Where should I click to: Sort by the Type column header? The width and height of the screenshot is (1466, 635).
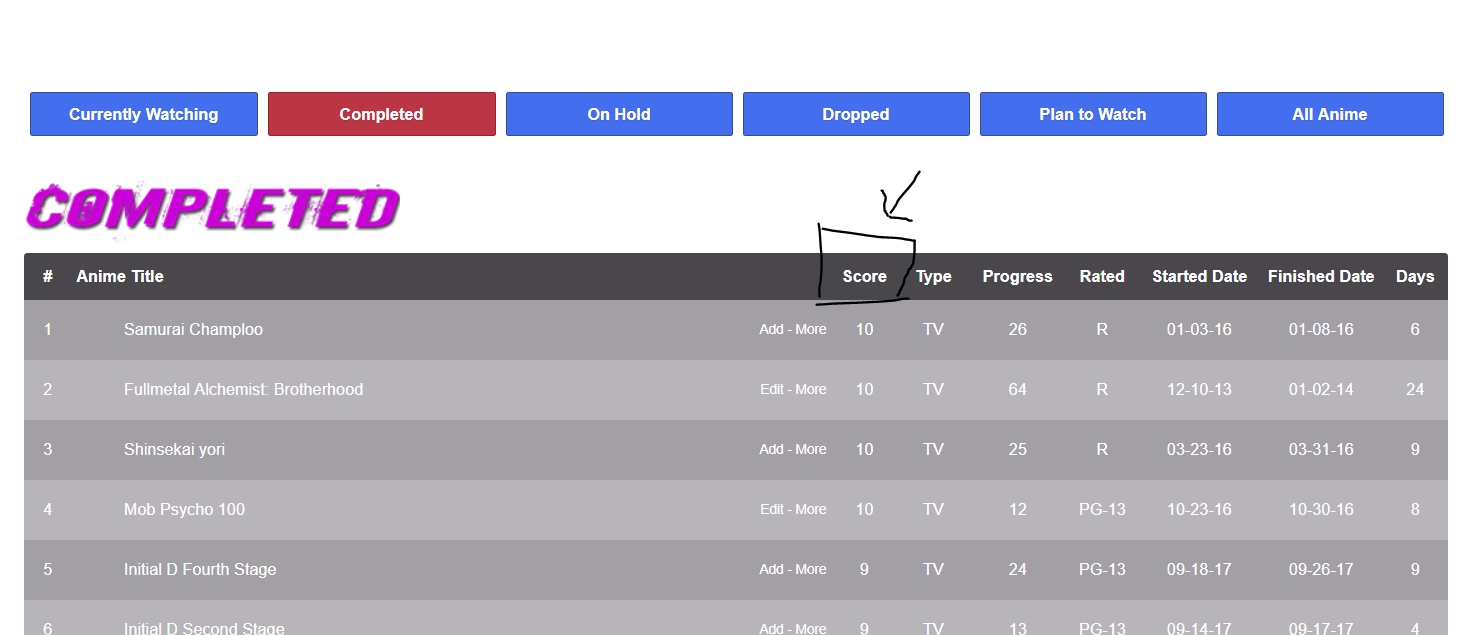click(x=934, y=277)
